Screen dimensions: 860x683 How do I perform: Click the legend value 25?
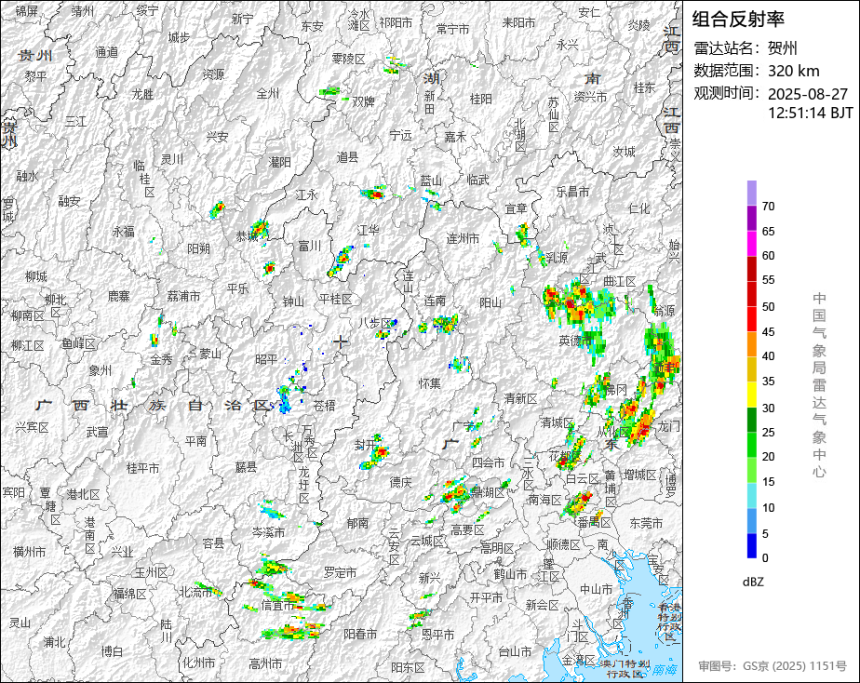[768, 432]
